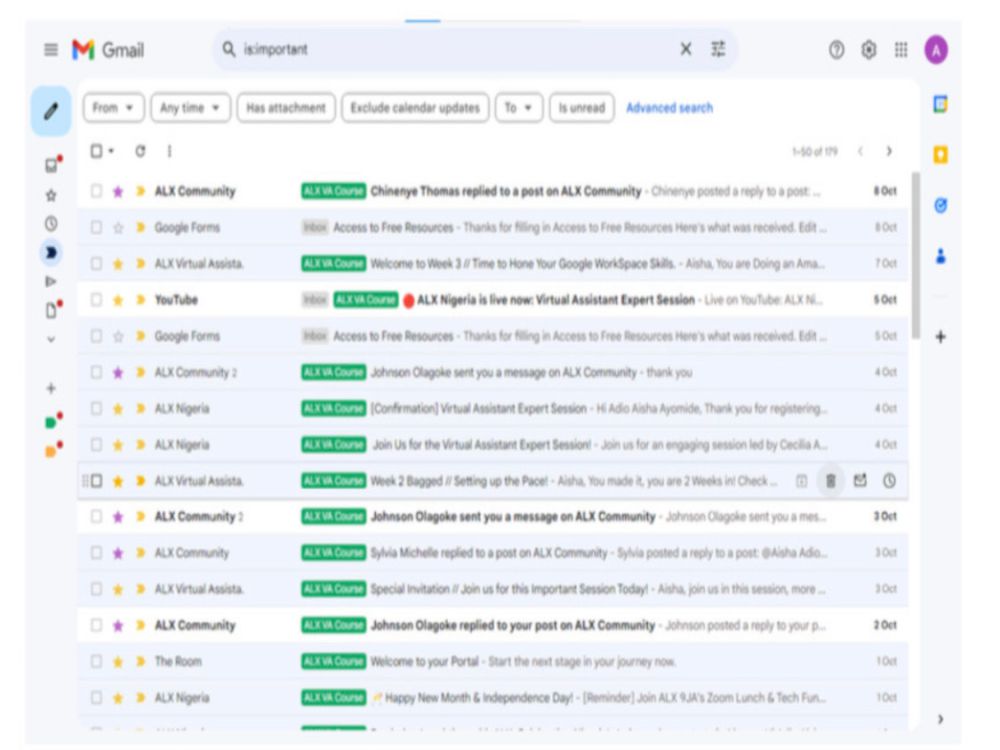
Task: Click ALX VA Course label on Sylvia Michelle email
Action: [x=334, y=552]
